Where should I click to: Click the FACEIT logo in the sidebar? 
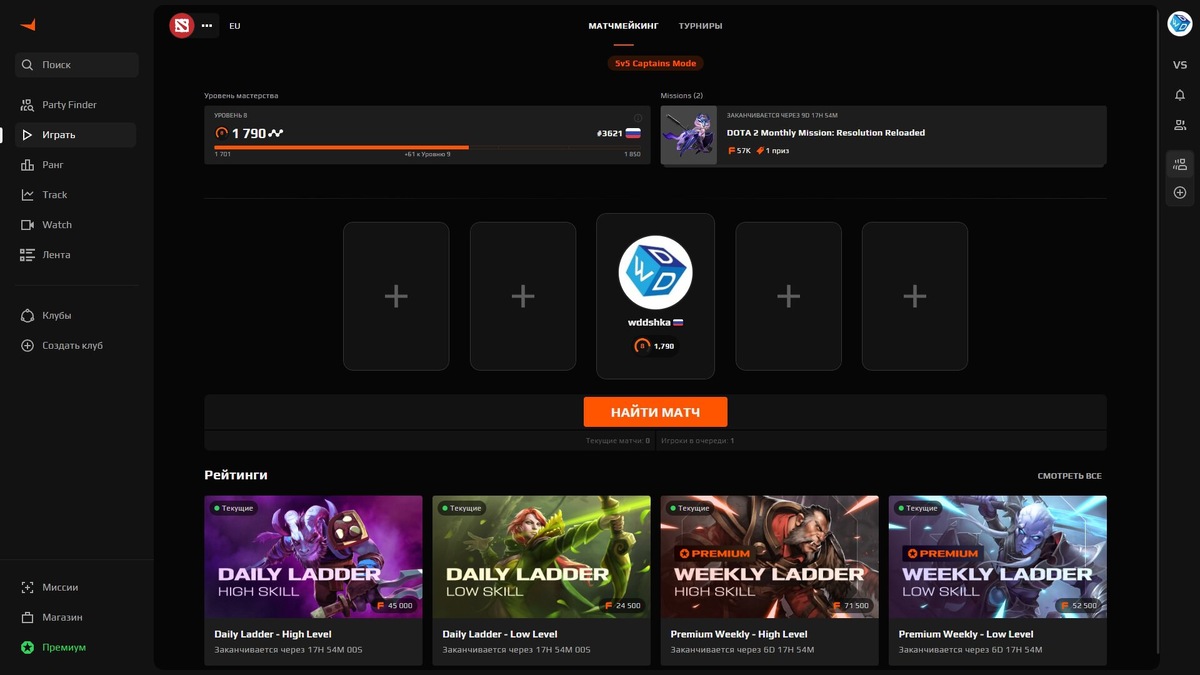point(28,25)
